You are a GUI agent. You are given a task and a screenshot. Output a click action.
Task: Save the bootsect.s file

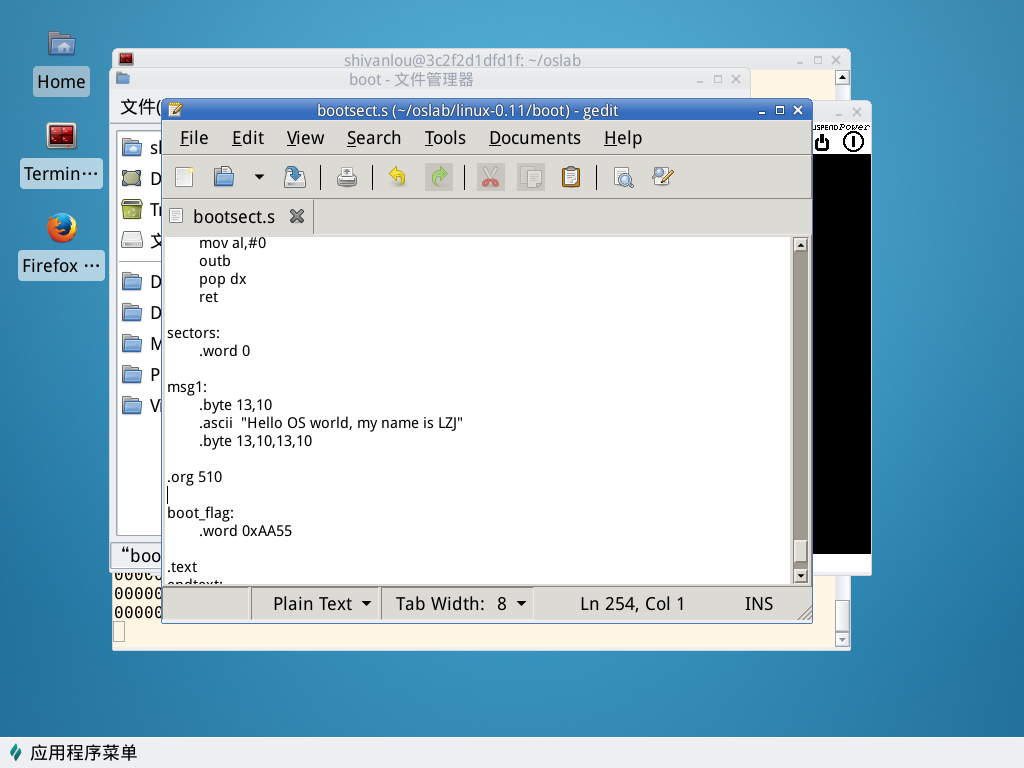coord(294,177)
